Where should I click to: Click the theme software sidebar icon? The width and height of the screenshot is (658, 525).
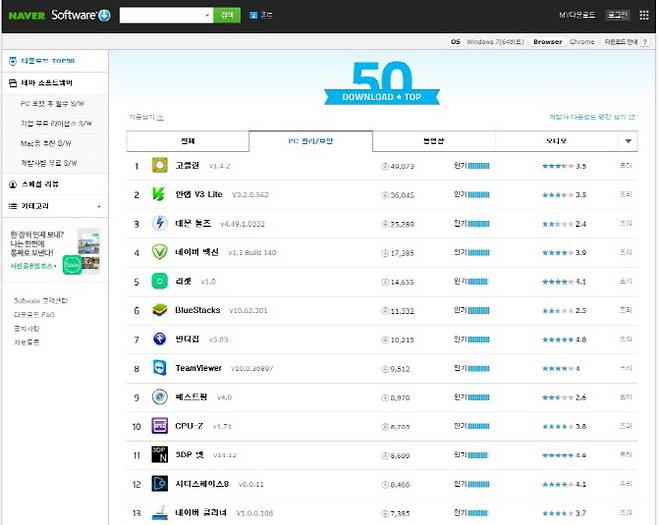(x=13, y=83)
